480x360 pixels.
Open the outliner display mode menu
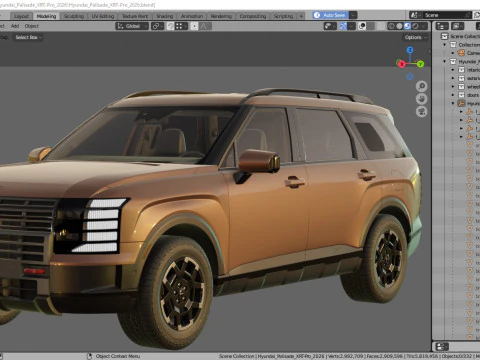coord(442,26)
